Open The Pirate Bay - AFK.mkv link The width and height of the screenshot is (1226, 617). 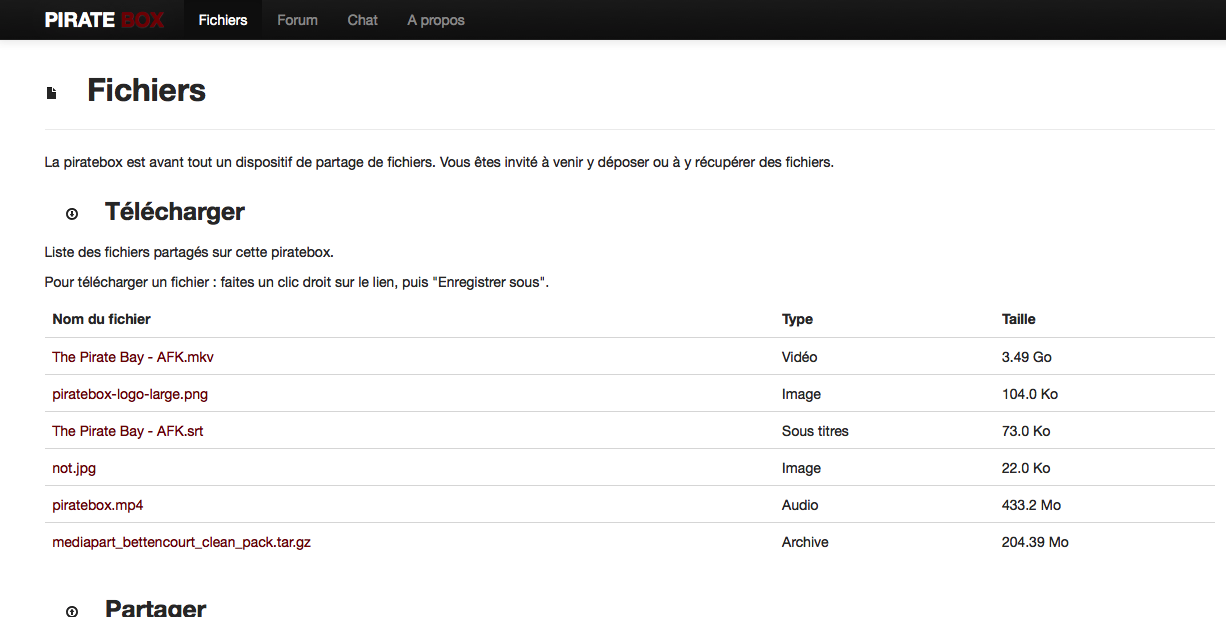click(x=133, y=357)
